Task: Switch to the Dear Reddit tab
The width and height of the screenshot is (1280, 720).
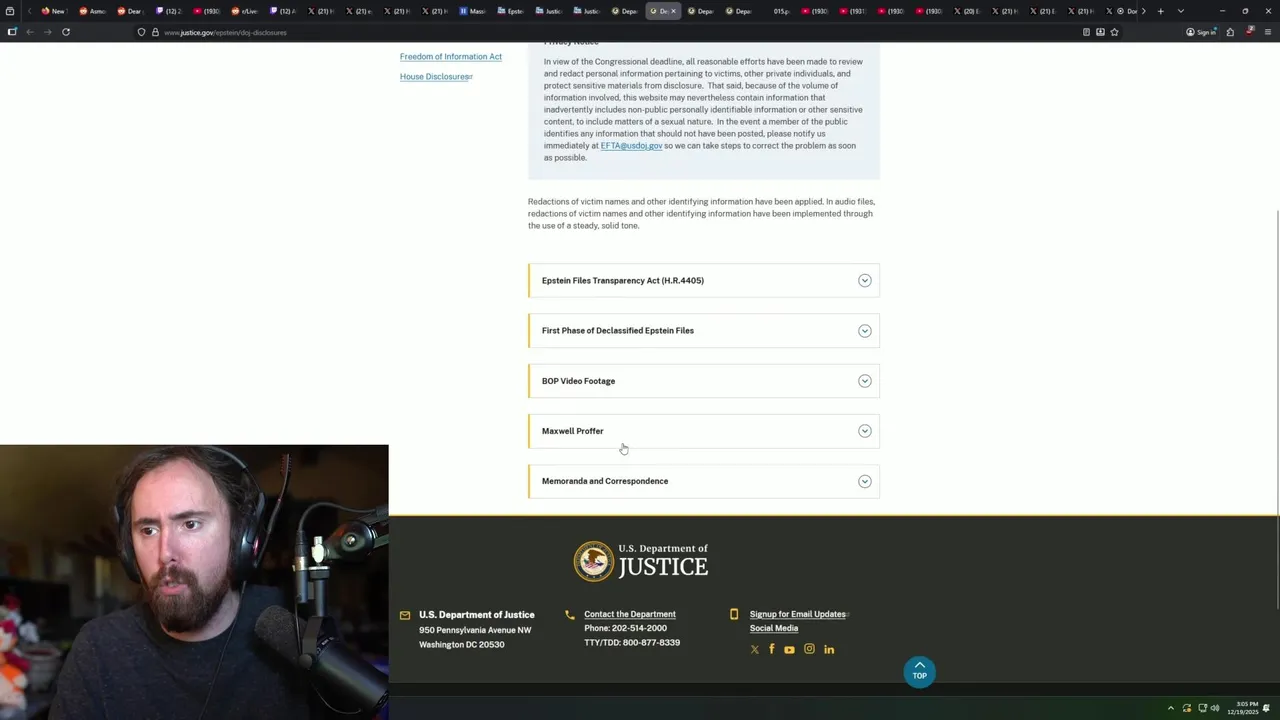Action: pos(129,11)
